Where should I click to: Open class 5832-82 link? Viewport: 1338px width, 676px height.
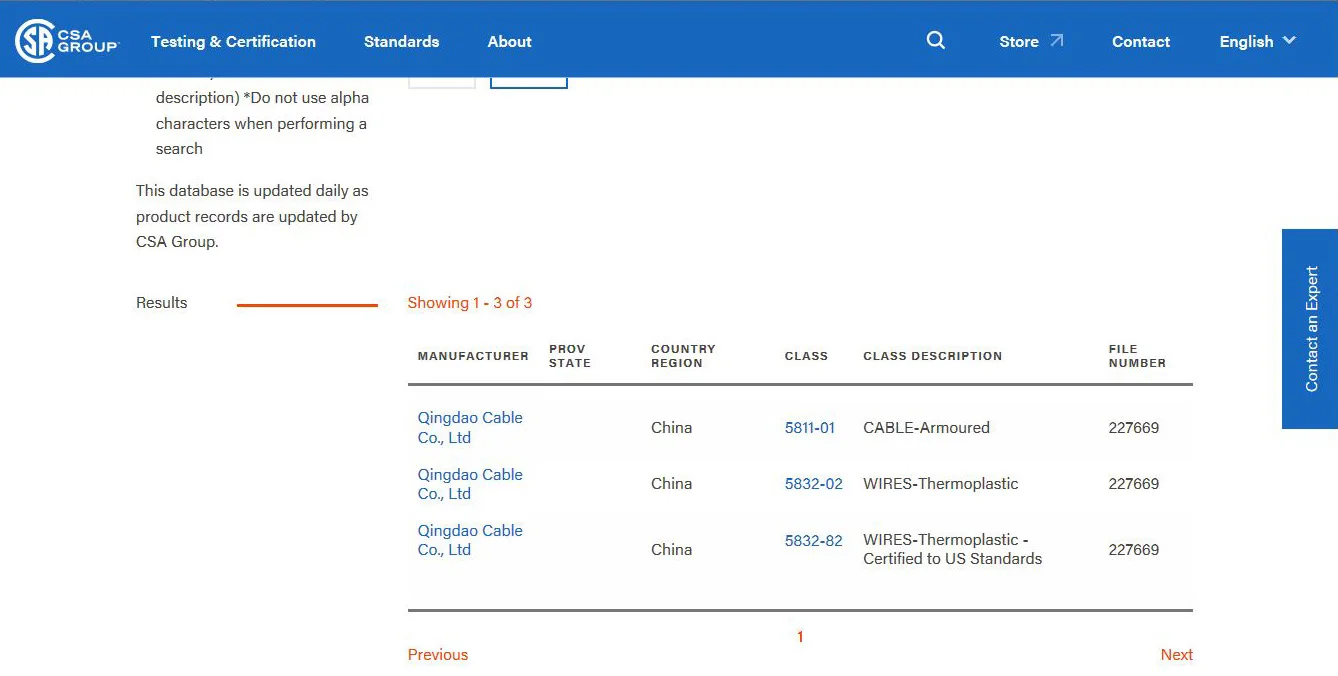pos(813,540)
